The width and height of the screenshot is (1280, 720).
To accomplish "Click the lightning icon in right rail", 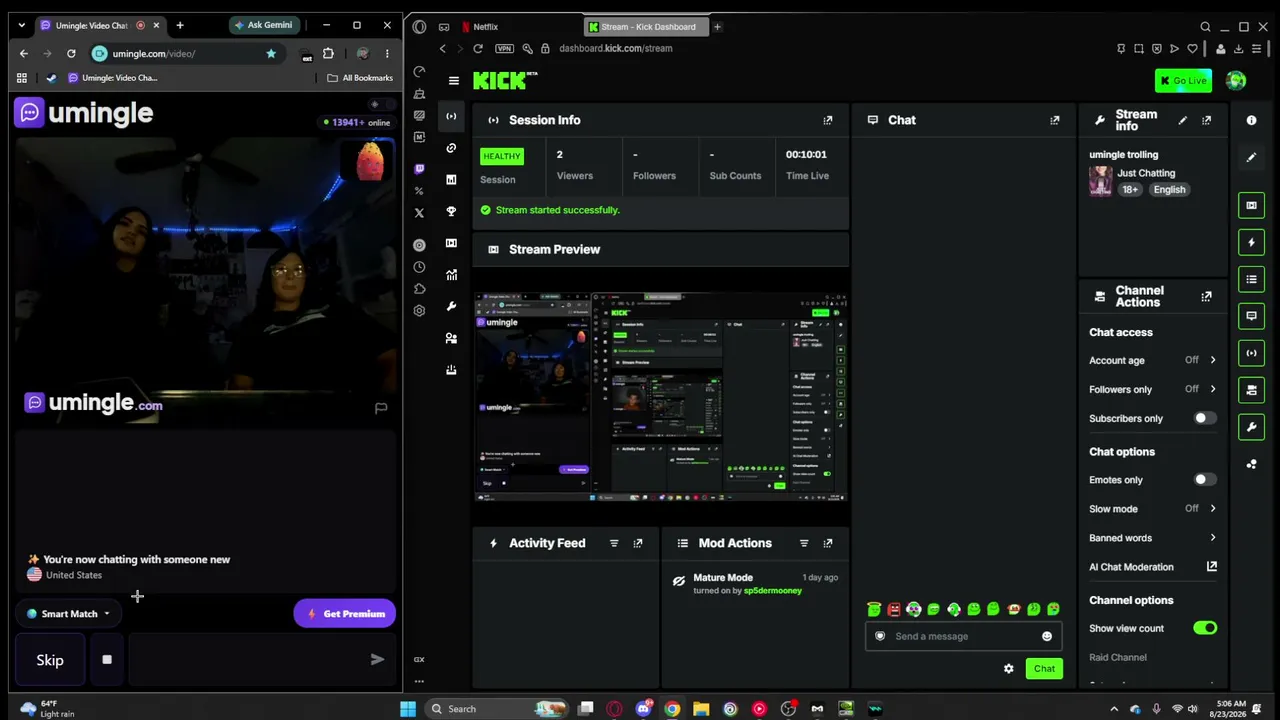I will click(1251, 242).
